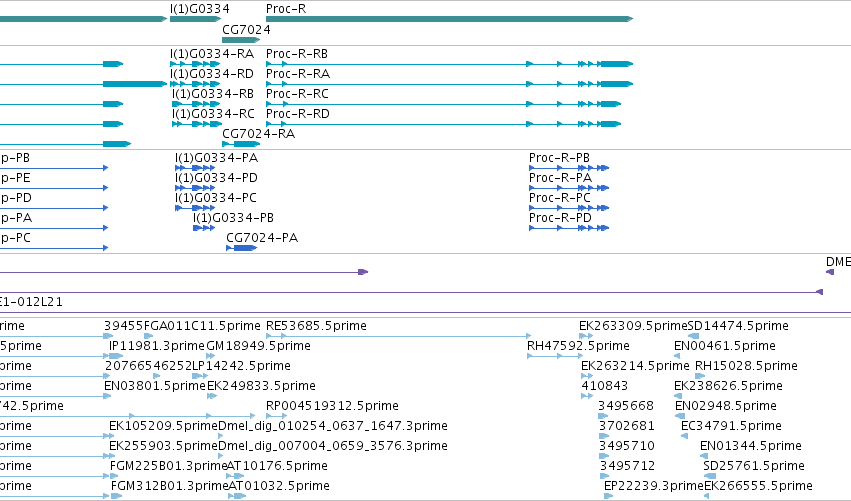
Task: Click Dmel_dig_007004_0659_3576.3prime
Action: [333, 446]
